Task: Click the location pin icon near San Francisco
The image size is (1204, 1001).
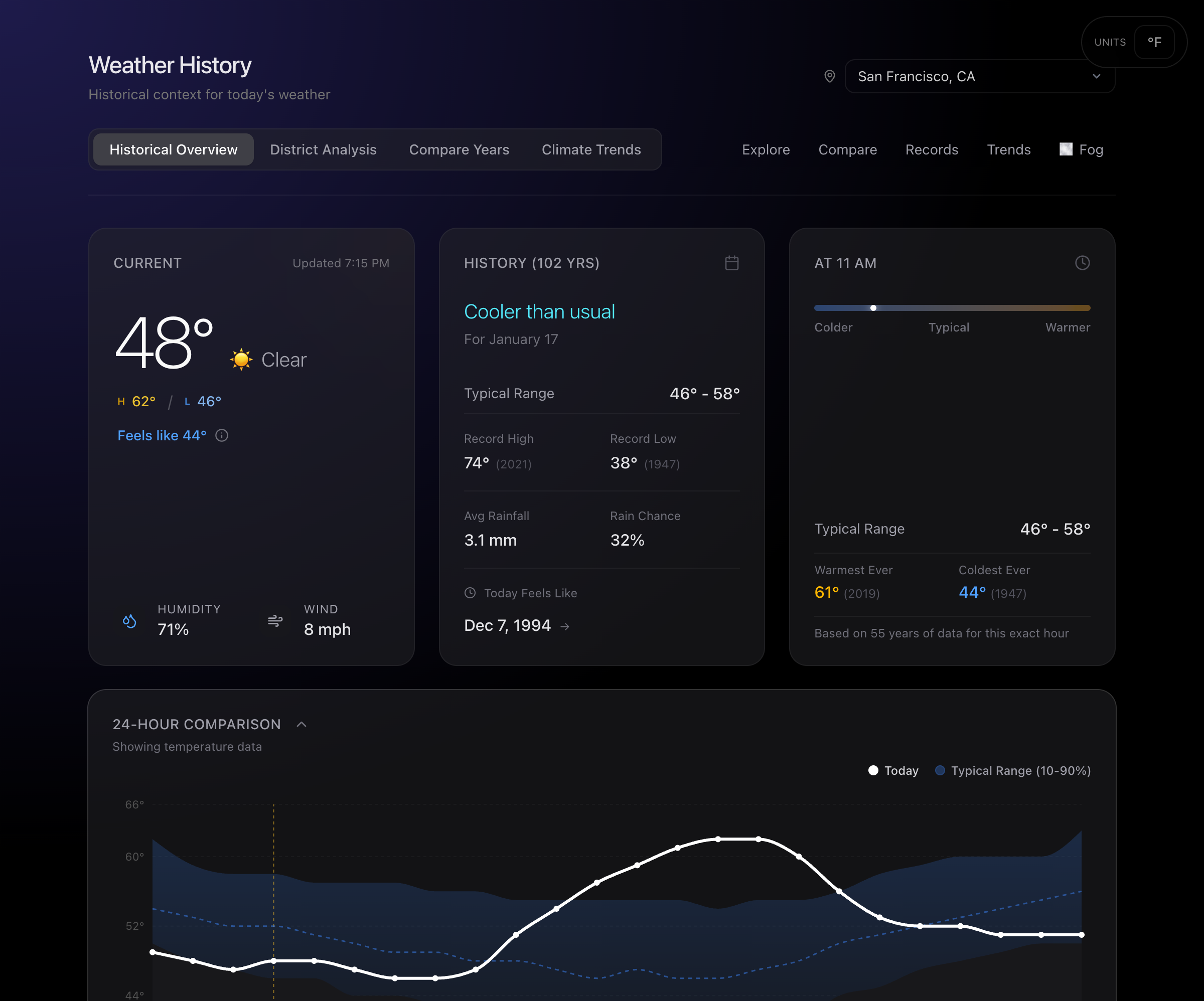Action: (x=830, y=76)
